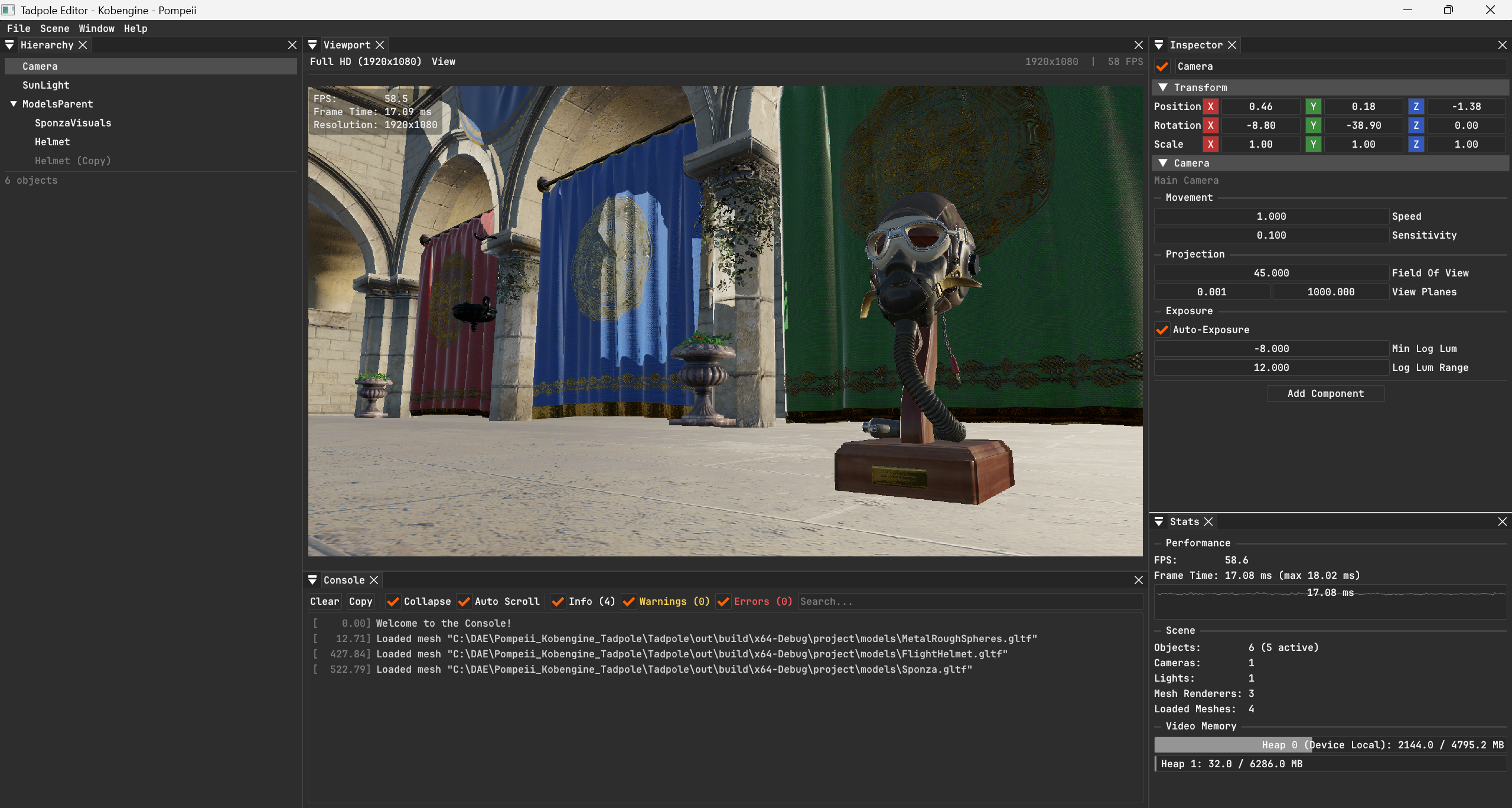Toggle the Auto Scroll checkbox
The image size is (1512, 808).
pyautogui.click(x=464, y=601)
